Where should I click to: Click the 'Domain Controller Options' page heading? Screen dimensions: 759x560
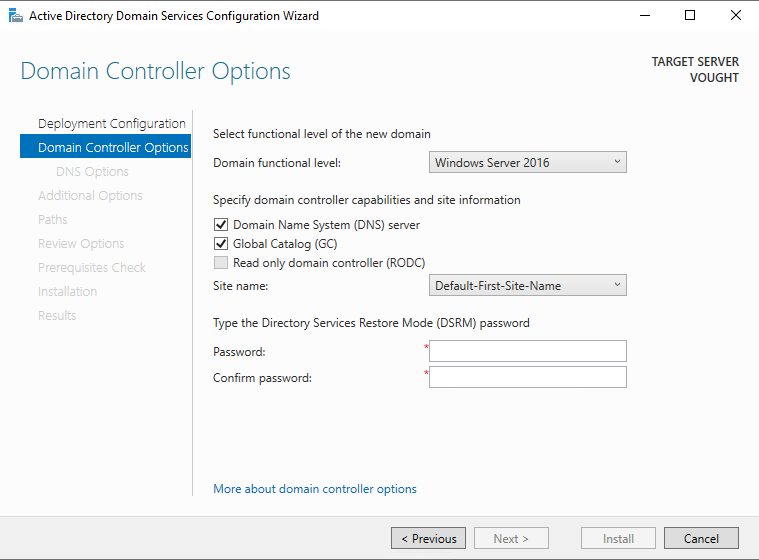click(155, 71)
